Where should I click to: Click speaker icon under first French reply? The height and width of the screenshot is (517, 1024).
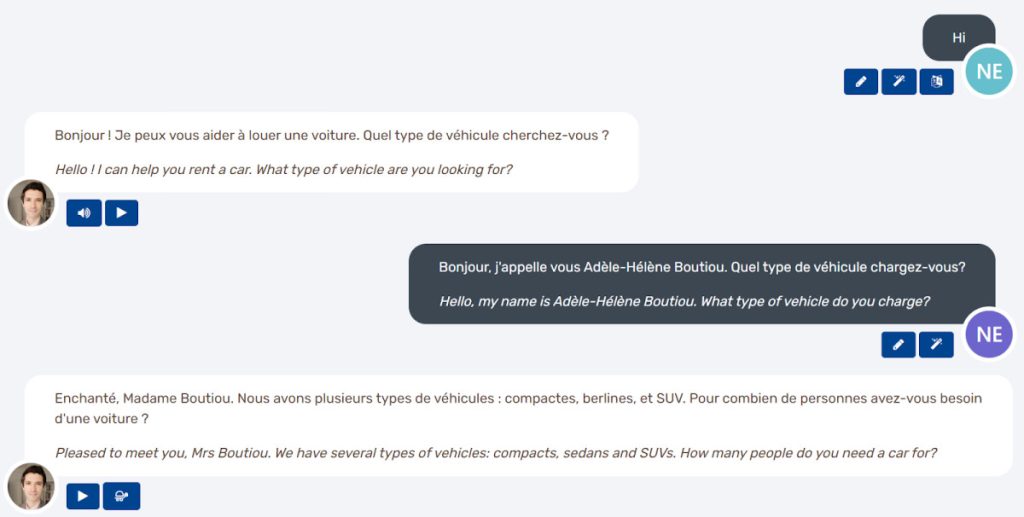(84, 213)
